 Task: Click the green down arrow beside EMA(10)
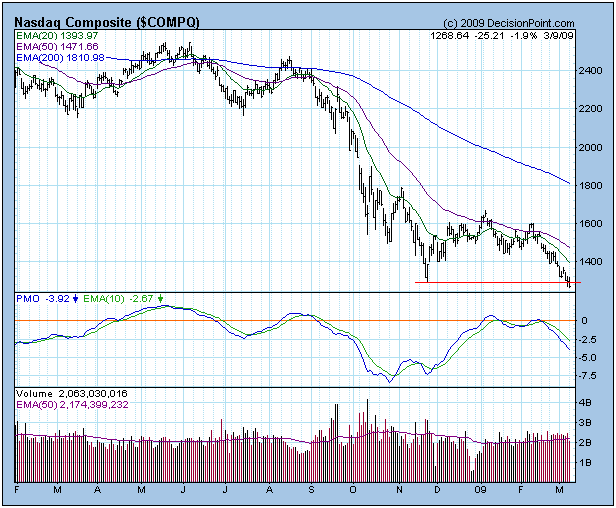(161, 299)
